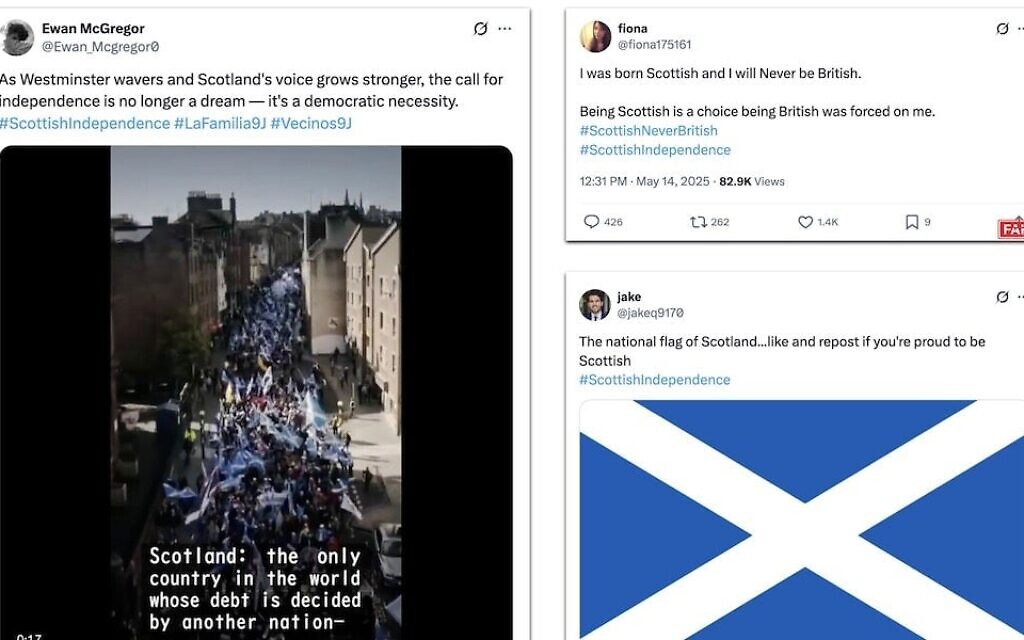
Task: Open the reply icon on fiona's post
Action: 591,222
